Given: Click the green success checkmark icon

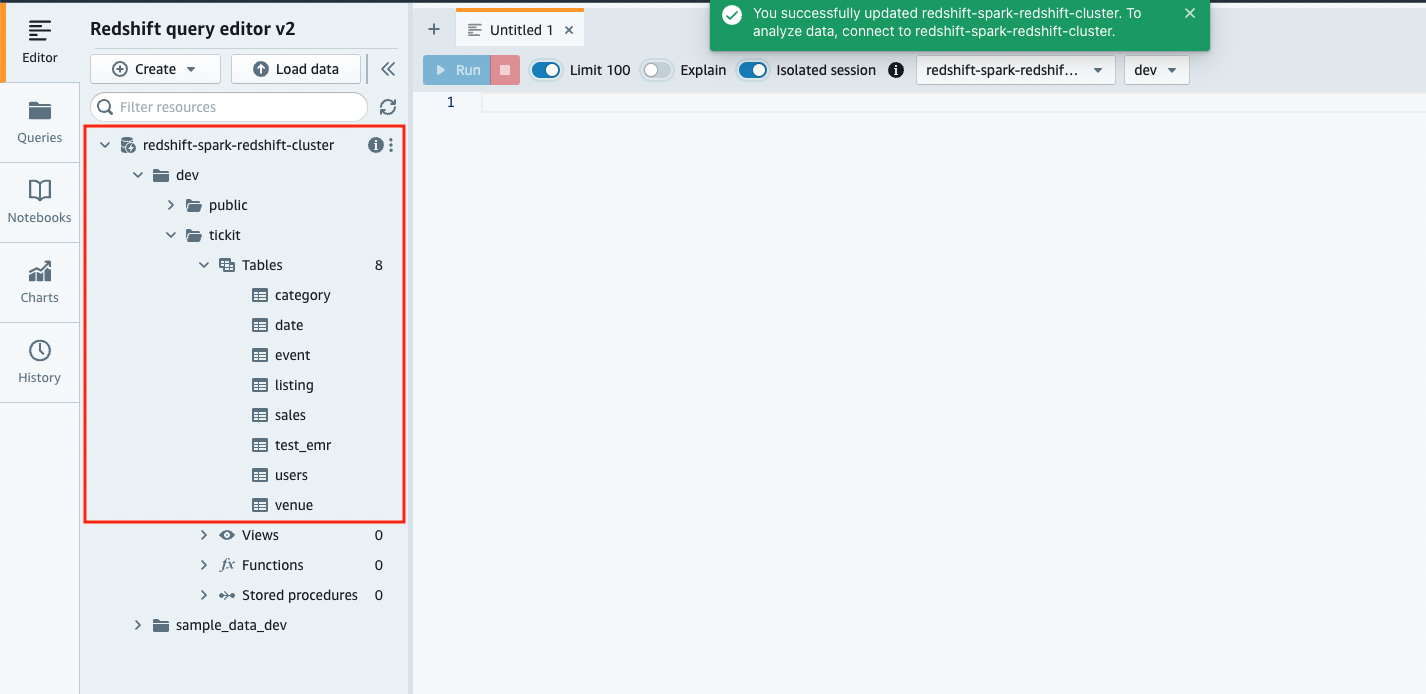Looking at the screenshot, I should [x=732, y=14].
